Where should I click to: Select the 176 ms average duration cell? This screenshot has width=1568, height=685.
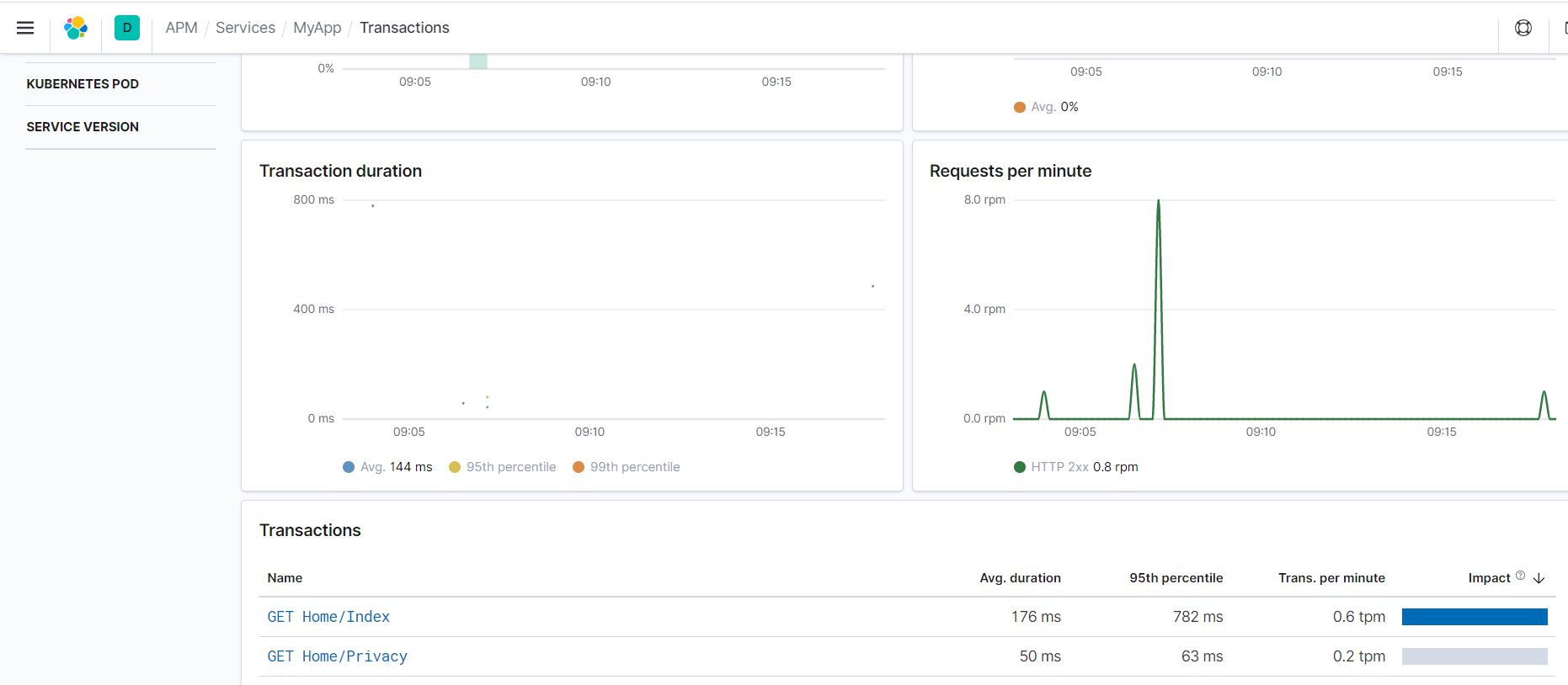[1036, 617]
